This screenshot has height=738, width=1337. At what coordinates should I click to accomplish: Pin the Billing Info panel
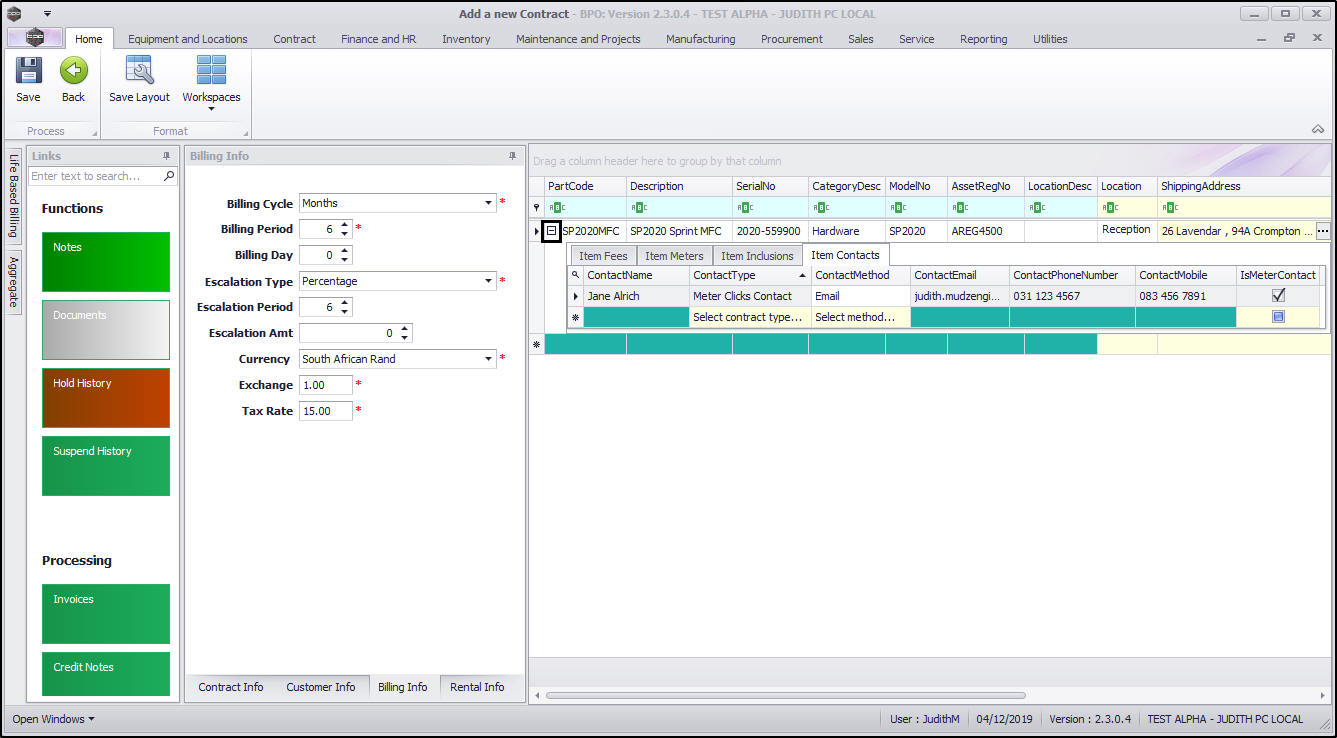(x=513, y=156)
